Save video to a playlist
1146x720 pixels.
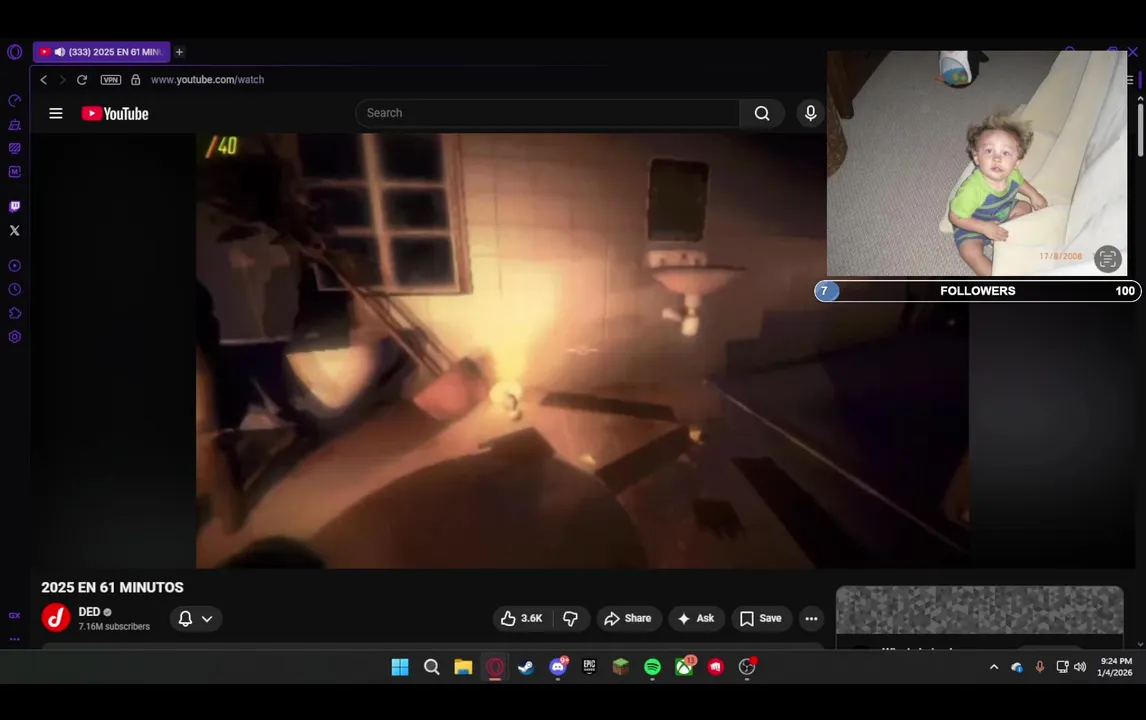(762, 618)
